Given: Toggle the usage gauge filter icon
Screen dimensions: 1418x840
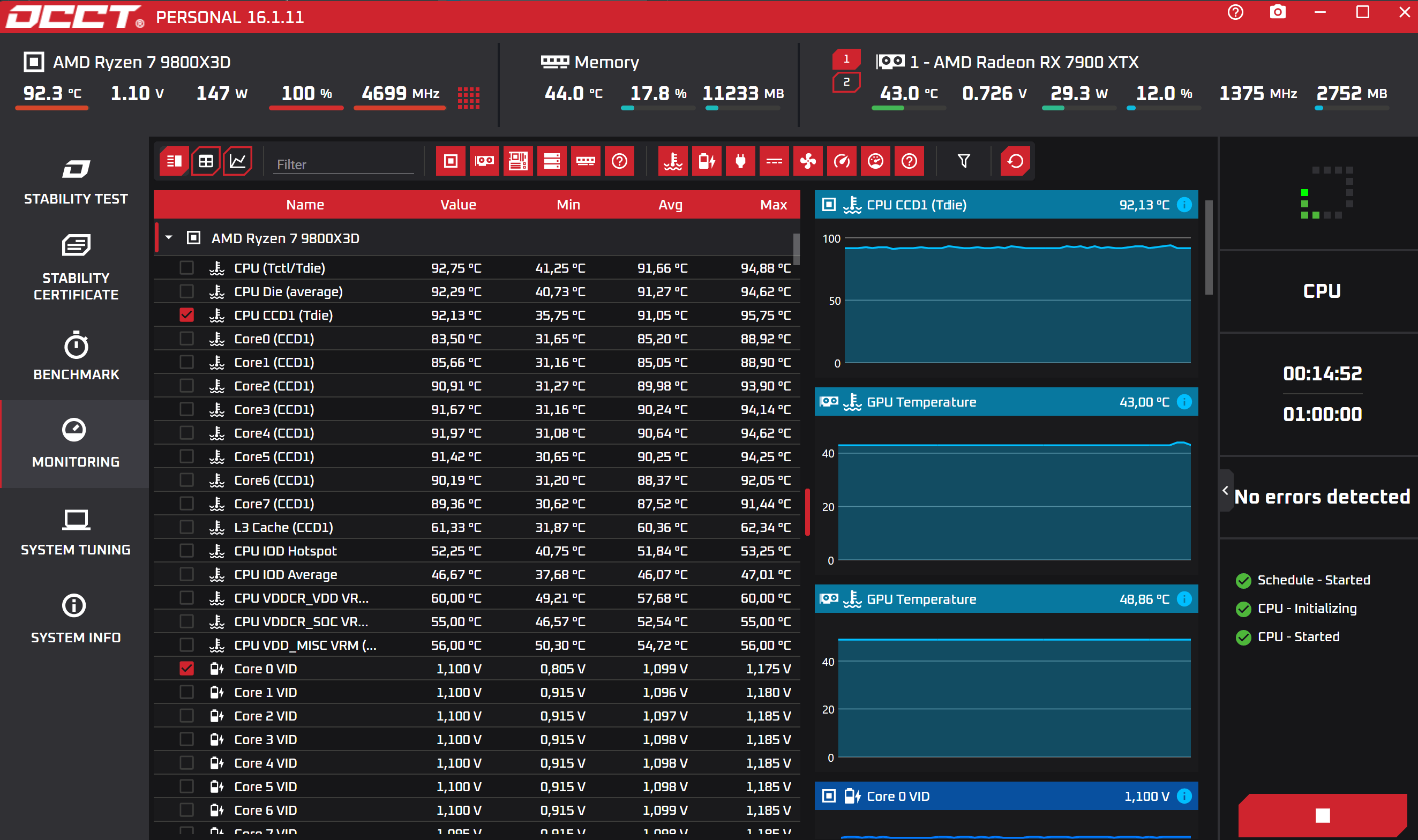Looking at the screenshot, I should (875, 161).
